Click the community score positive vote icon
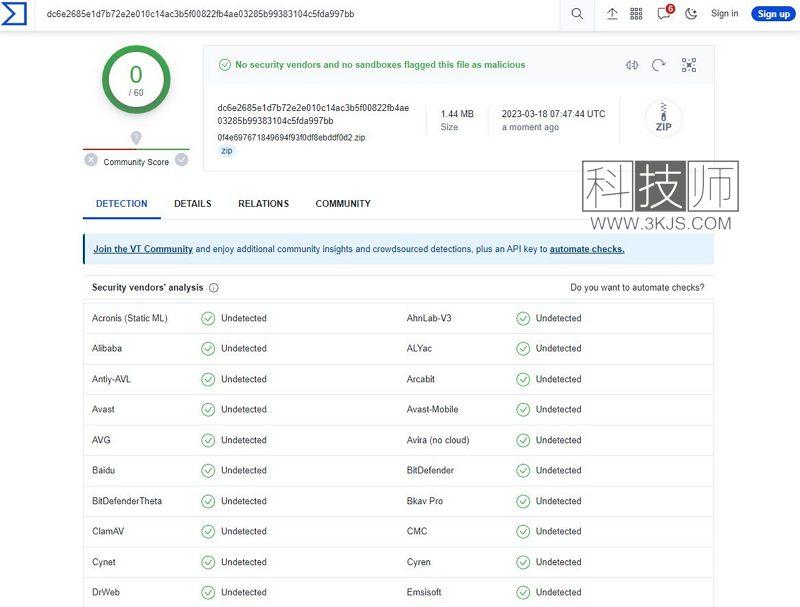Viewport: 800px width, 607px height. click(182, 160)
